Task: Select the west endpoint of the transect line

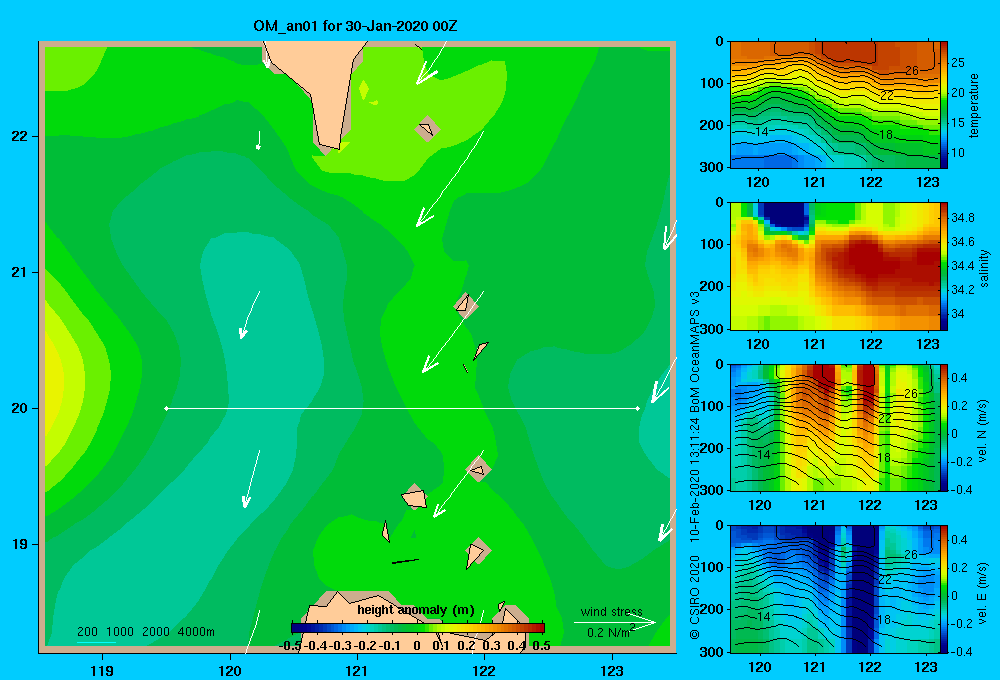Action: pyautogui.click(x=166, y=408)
